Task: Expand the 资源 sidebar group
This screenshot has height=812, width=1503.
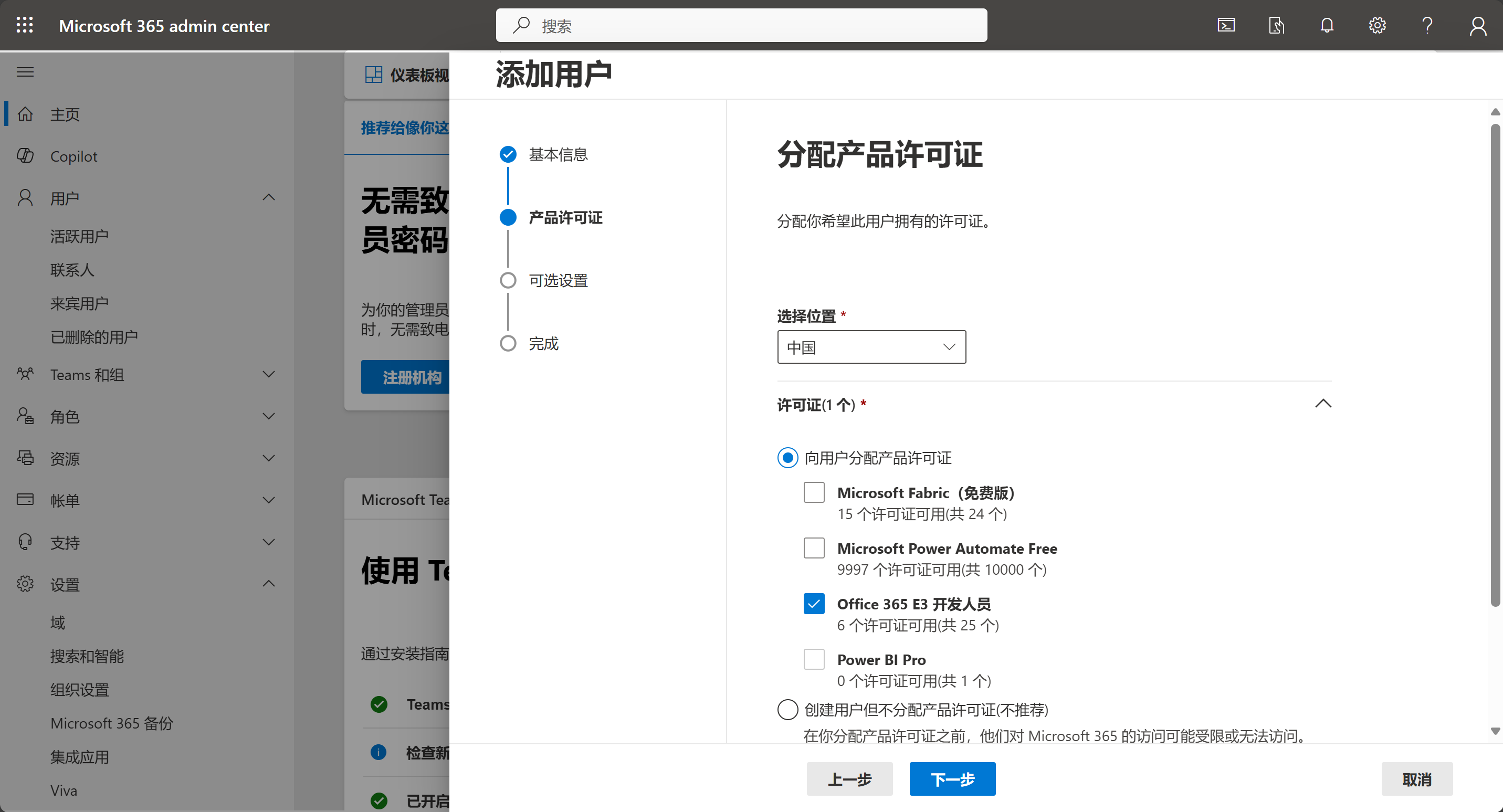Action: (268, 458)
